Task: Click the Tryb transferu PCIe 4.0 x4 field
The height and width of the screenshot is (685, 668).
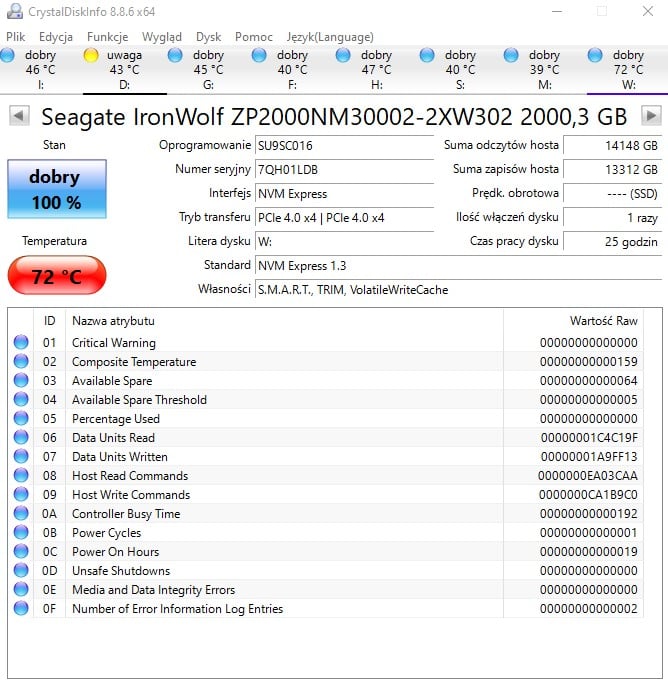Action: [x=344, y=218]
